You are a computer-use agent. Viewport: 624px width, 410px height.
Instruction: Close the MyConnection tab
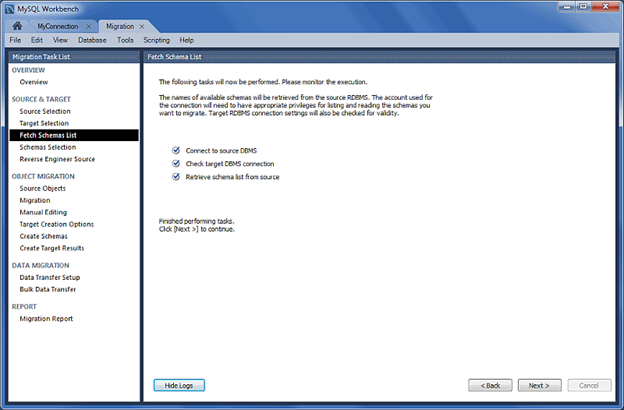coord(88,26)
